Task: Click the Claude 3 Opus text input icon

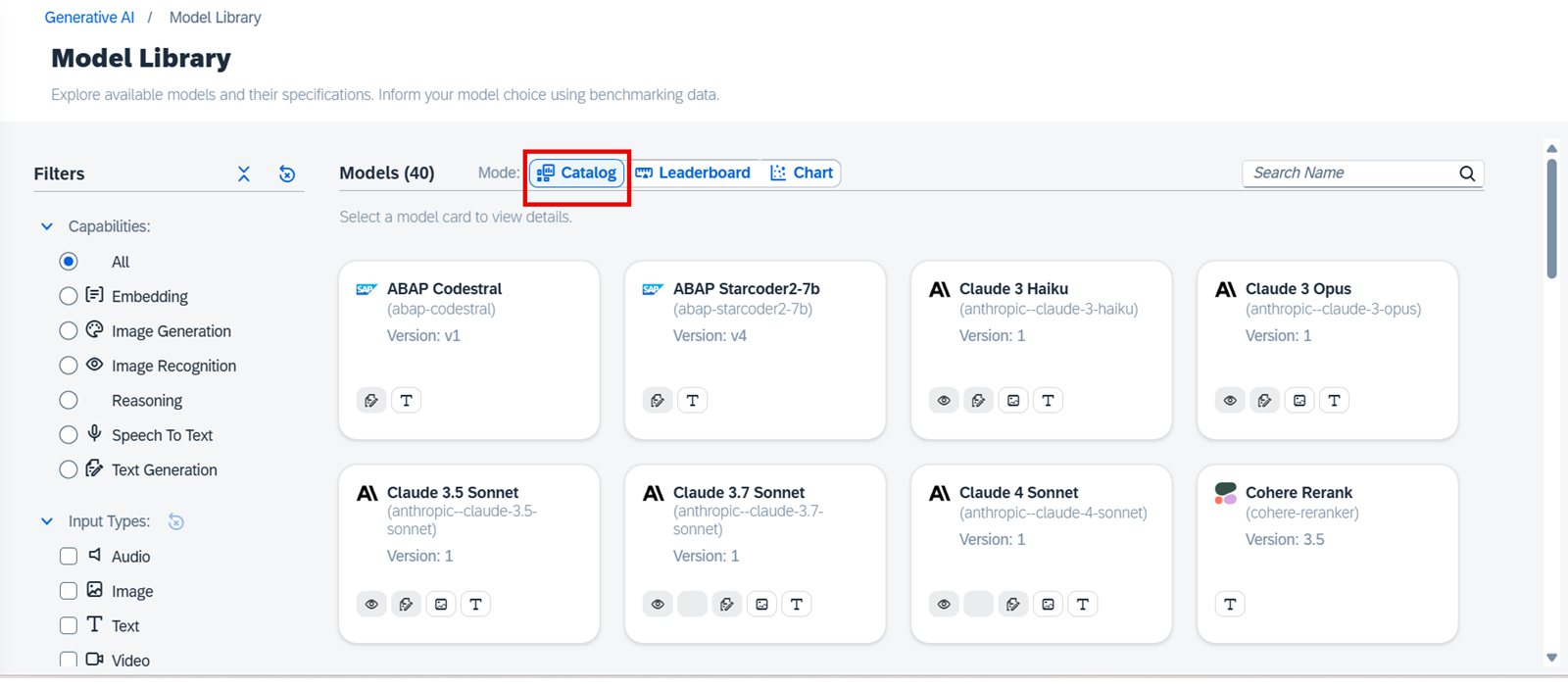Action: 1334,400
